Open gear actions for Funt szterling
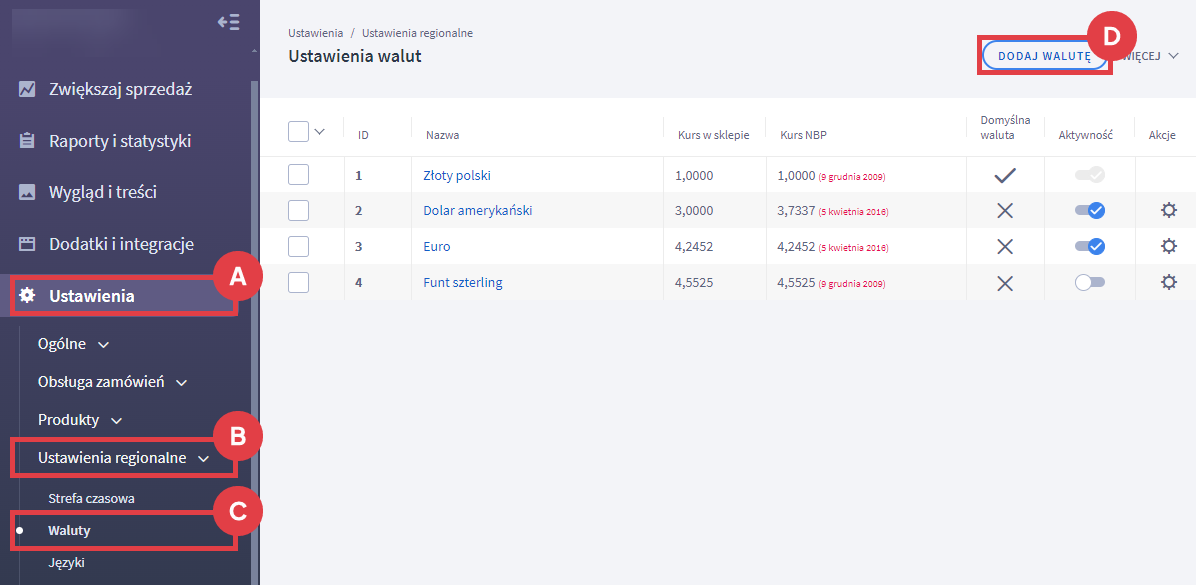This screenshot has width=1196, height=585. 1168,282
